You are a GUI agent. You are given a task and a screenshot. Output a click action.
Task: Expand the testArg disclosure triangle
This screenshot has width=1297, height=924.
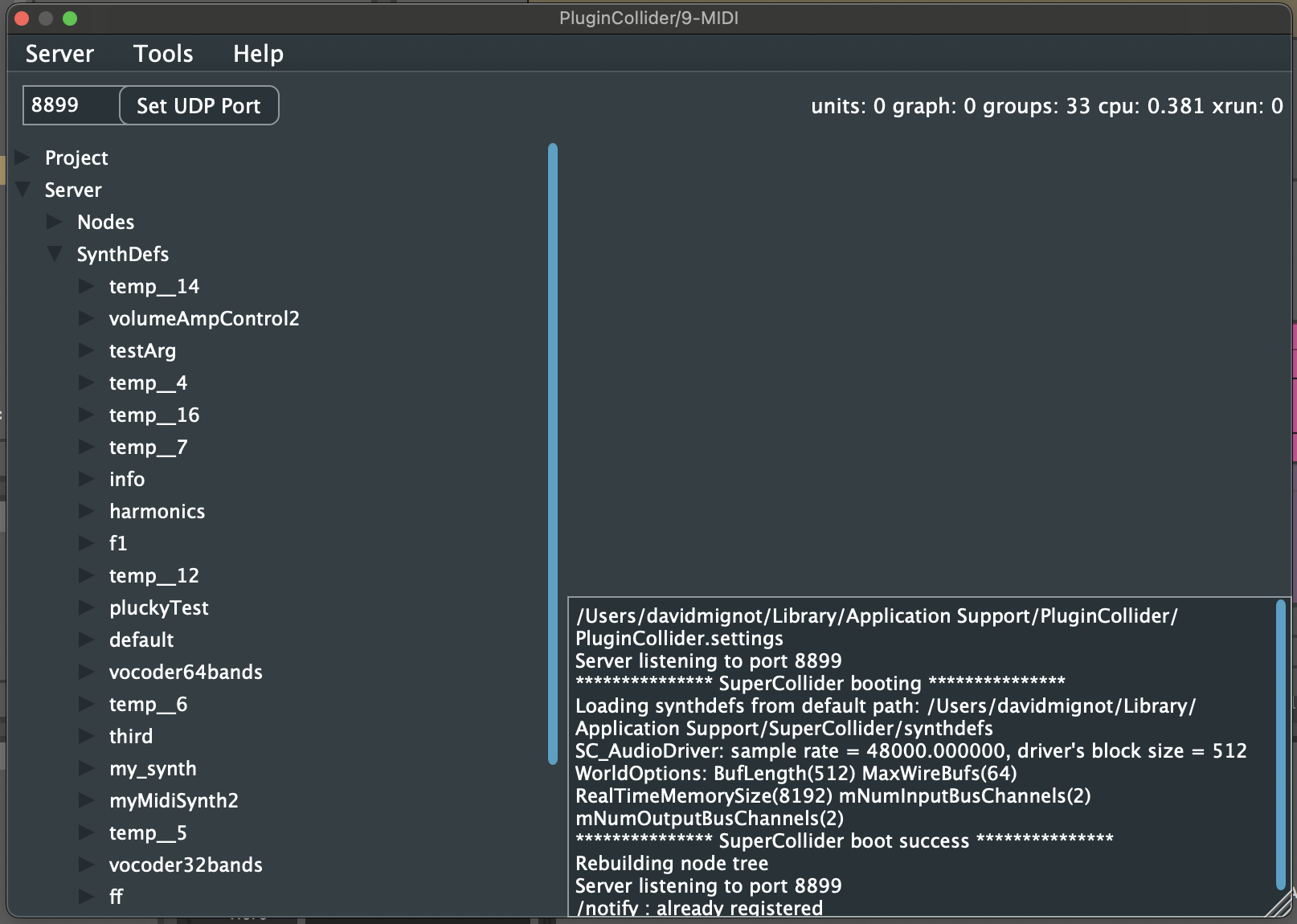[x=87, y=350]
